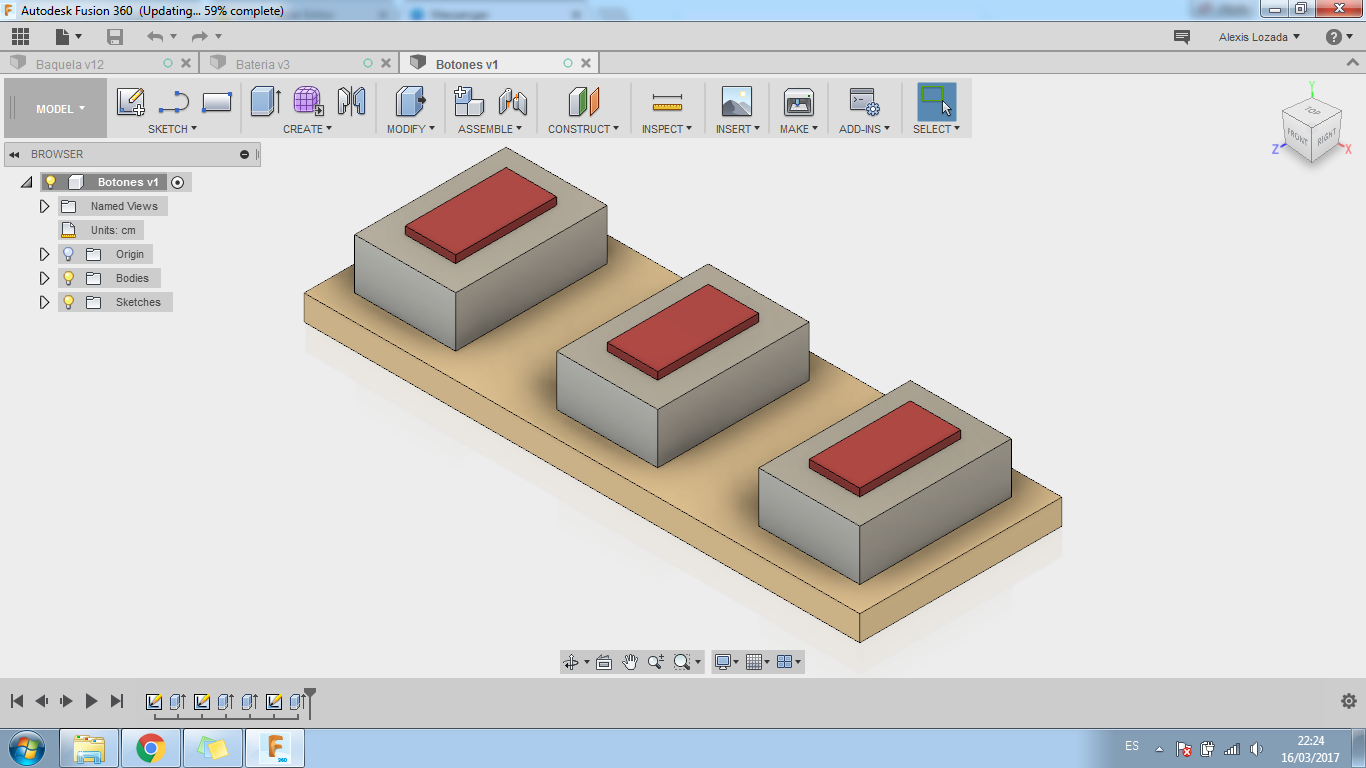Select the Press Pull tool in Modify

411,102
